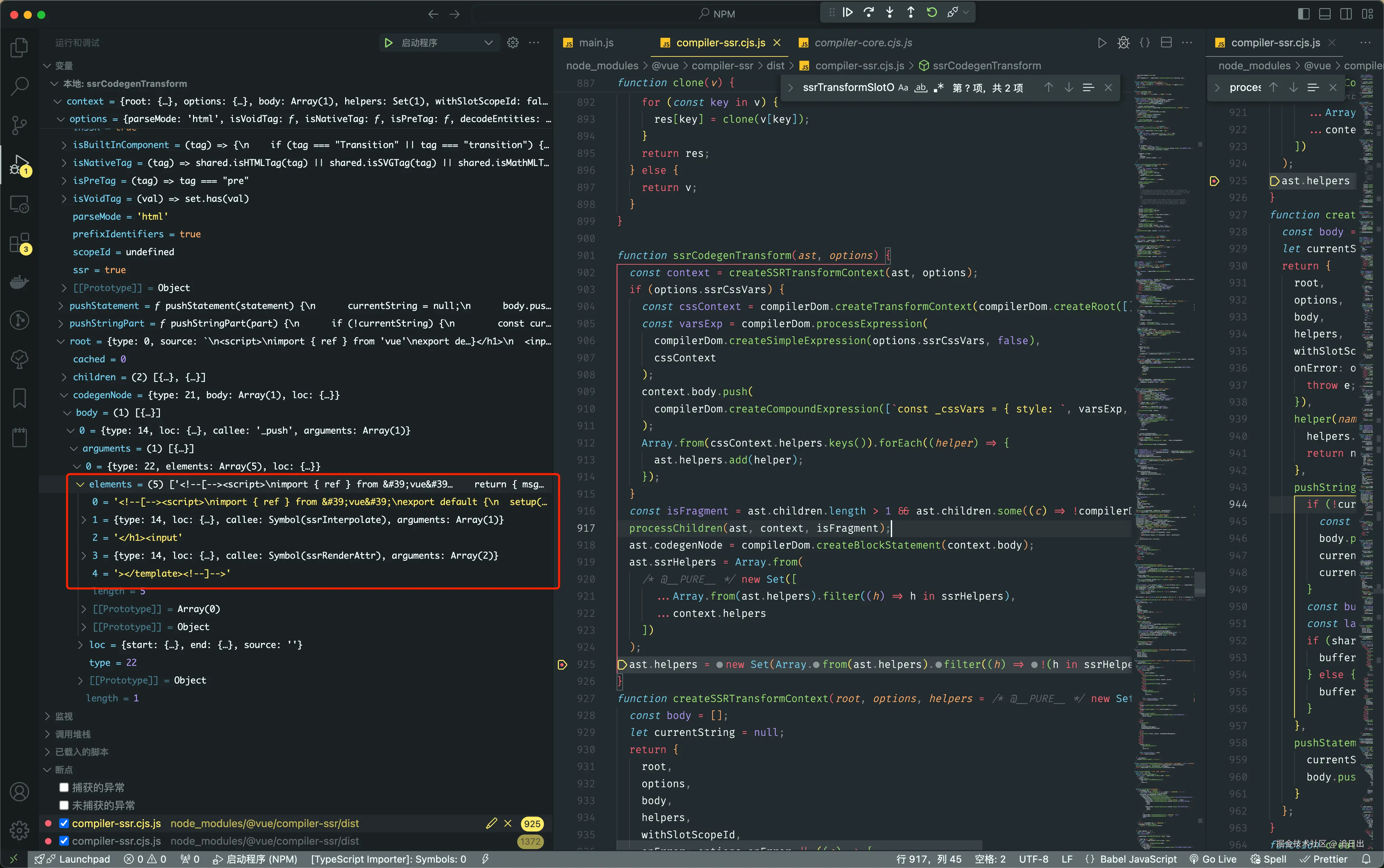
Task: Open the Search view in activity bar
Action: tap(20, 86)
